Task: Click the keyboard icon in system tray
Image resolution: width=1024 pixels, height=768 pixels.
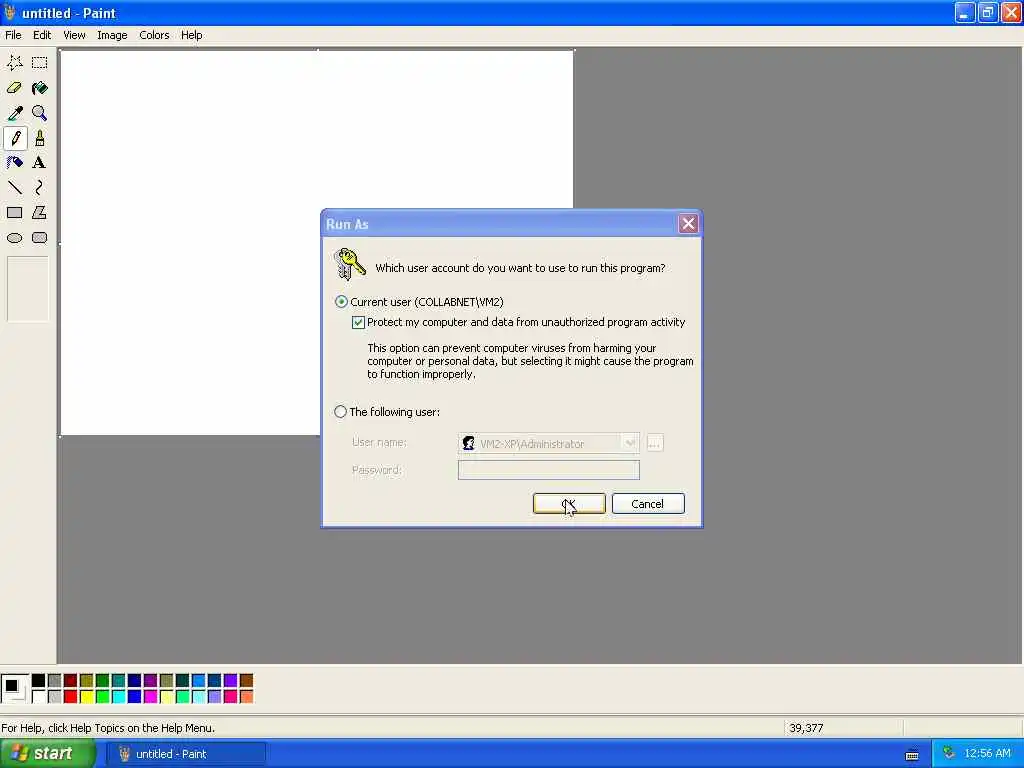Action: tap(912, 755)
